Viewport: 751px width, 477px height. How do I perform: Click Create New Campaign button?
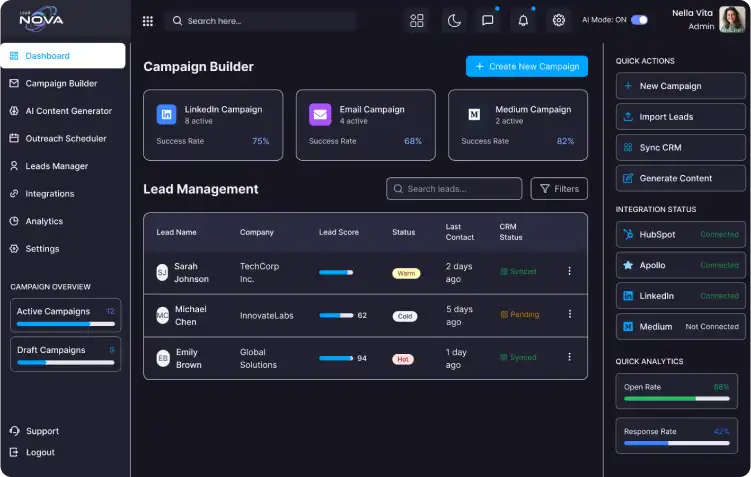pos(527,67)
